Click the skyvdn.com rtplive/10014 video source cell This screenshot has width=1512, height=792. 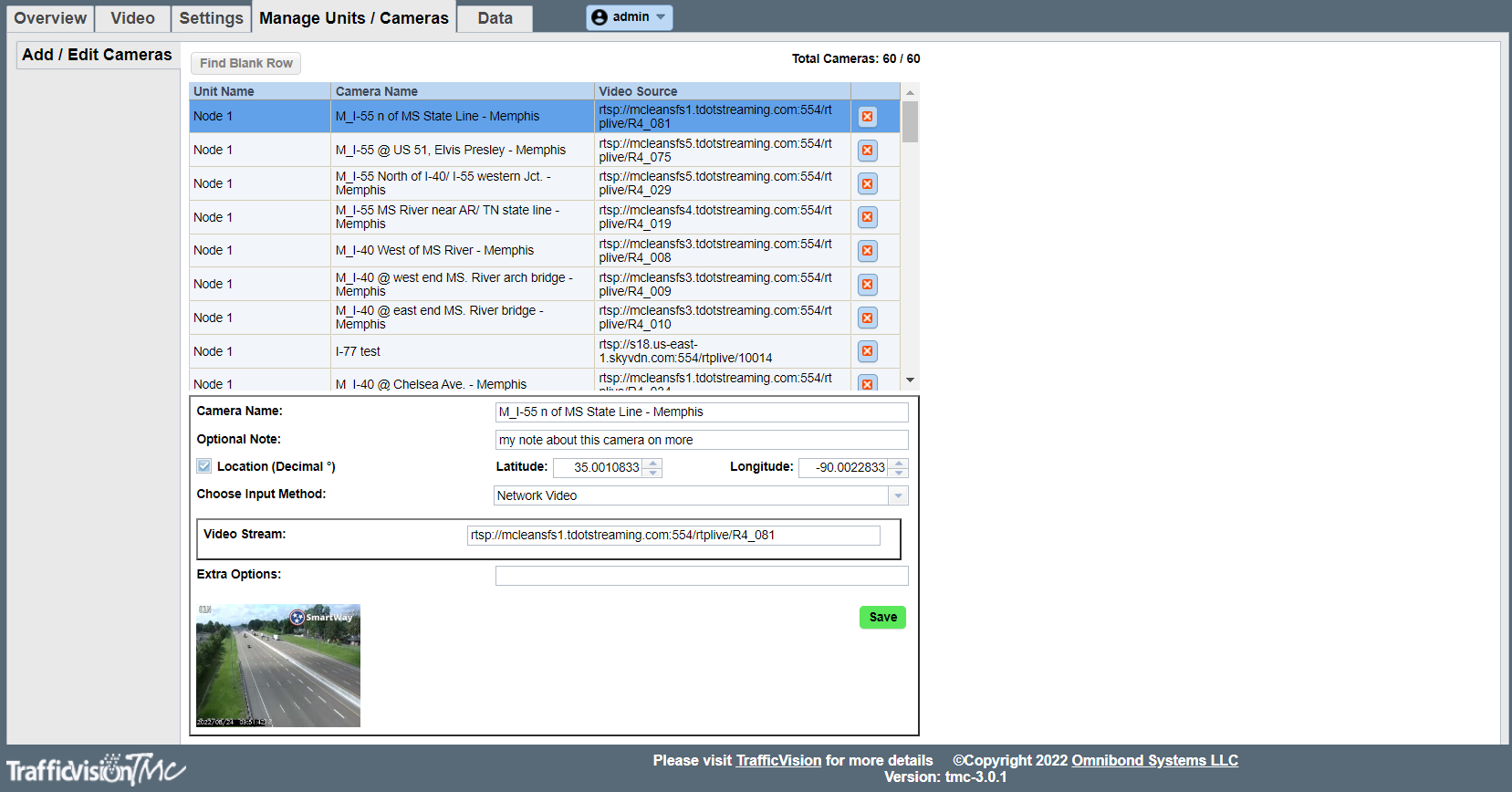pos(723,351)
